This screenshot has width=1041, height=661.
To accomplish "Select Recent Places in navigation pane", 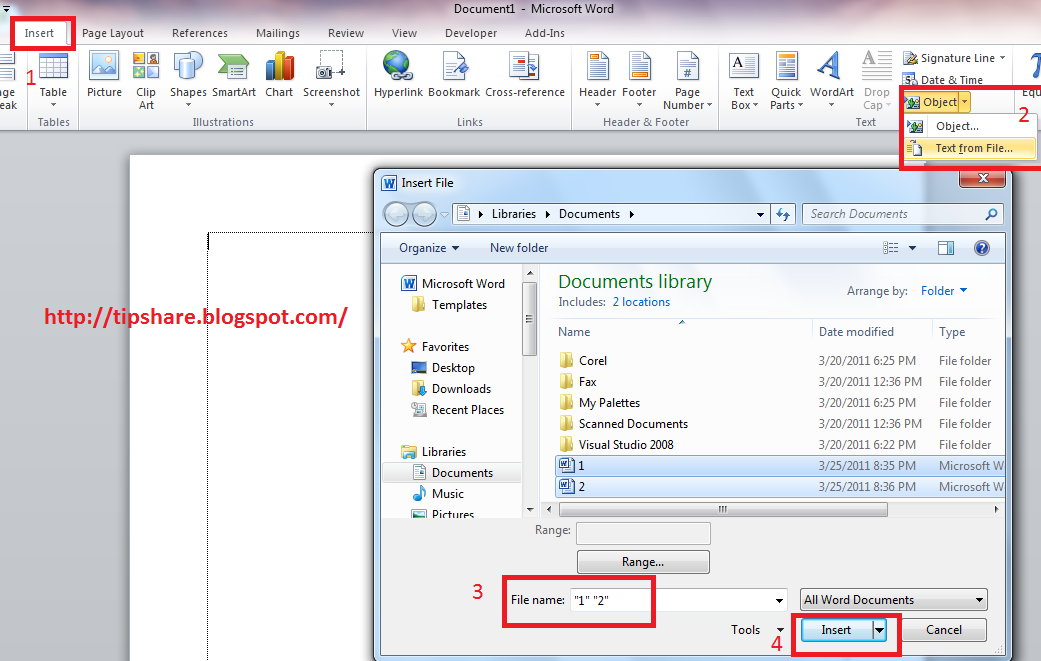I will coord(459,410).
